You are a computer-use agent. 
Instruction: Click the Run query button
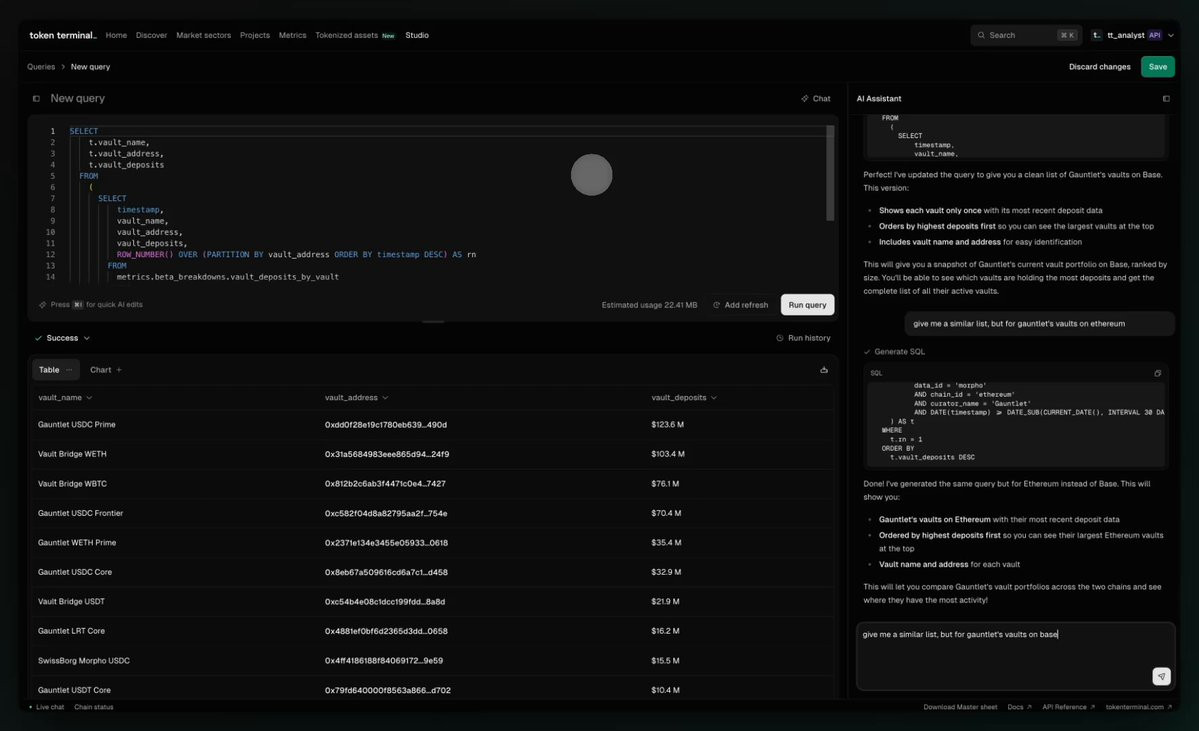pos(807,304)
